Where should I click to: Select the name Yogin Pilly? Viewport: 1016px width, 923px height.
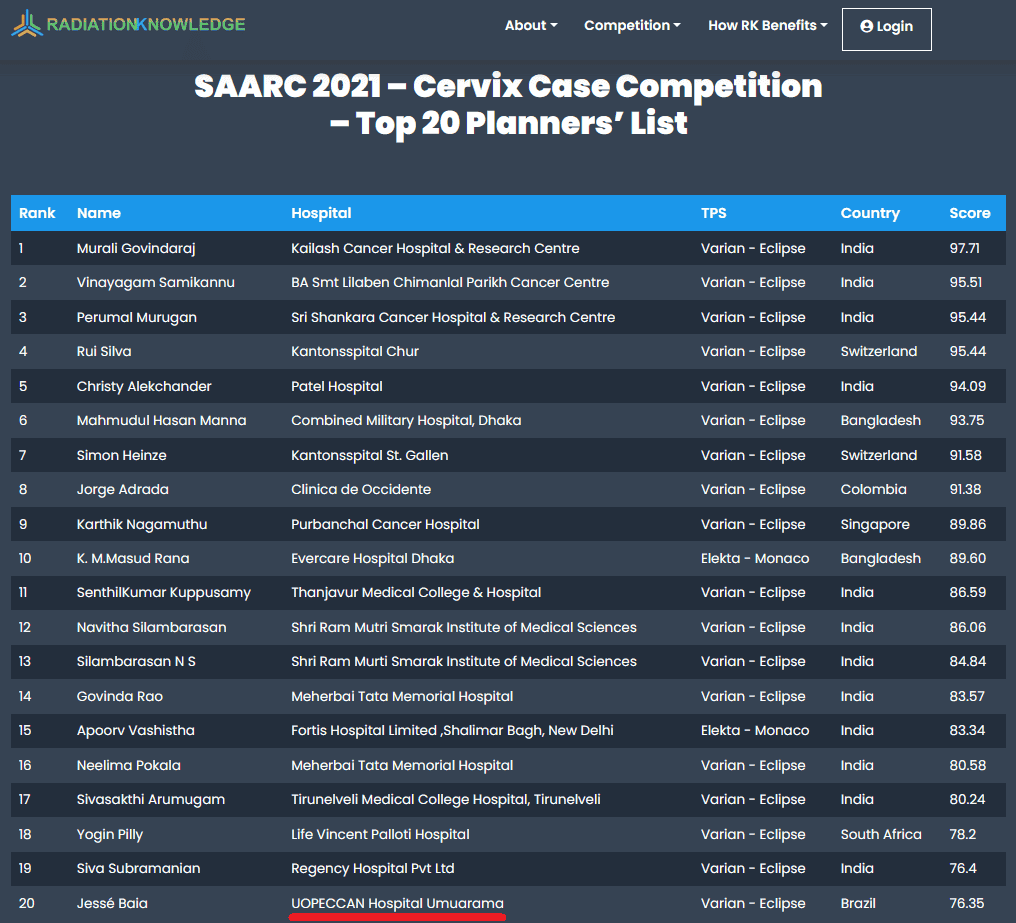coord(110,835)
